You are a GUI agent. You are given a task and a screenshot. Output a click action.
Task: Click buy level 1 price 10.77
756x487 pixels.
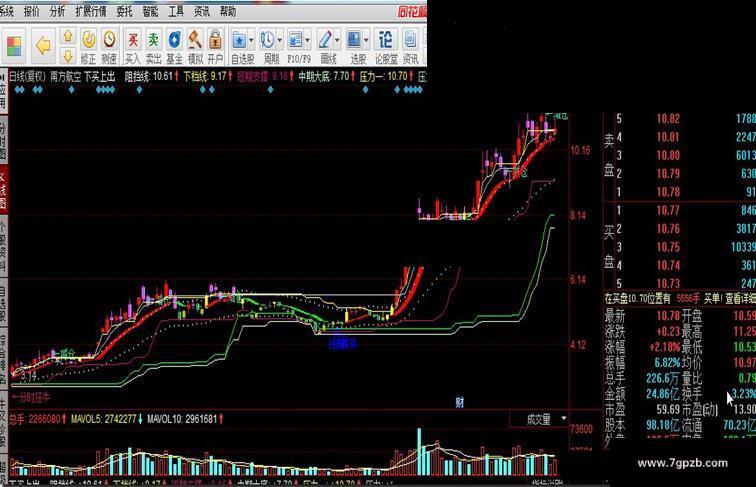(668, 210)
